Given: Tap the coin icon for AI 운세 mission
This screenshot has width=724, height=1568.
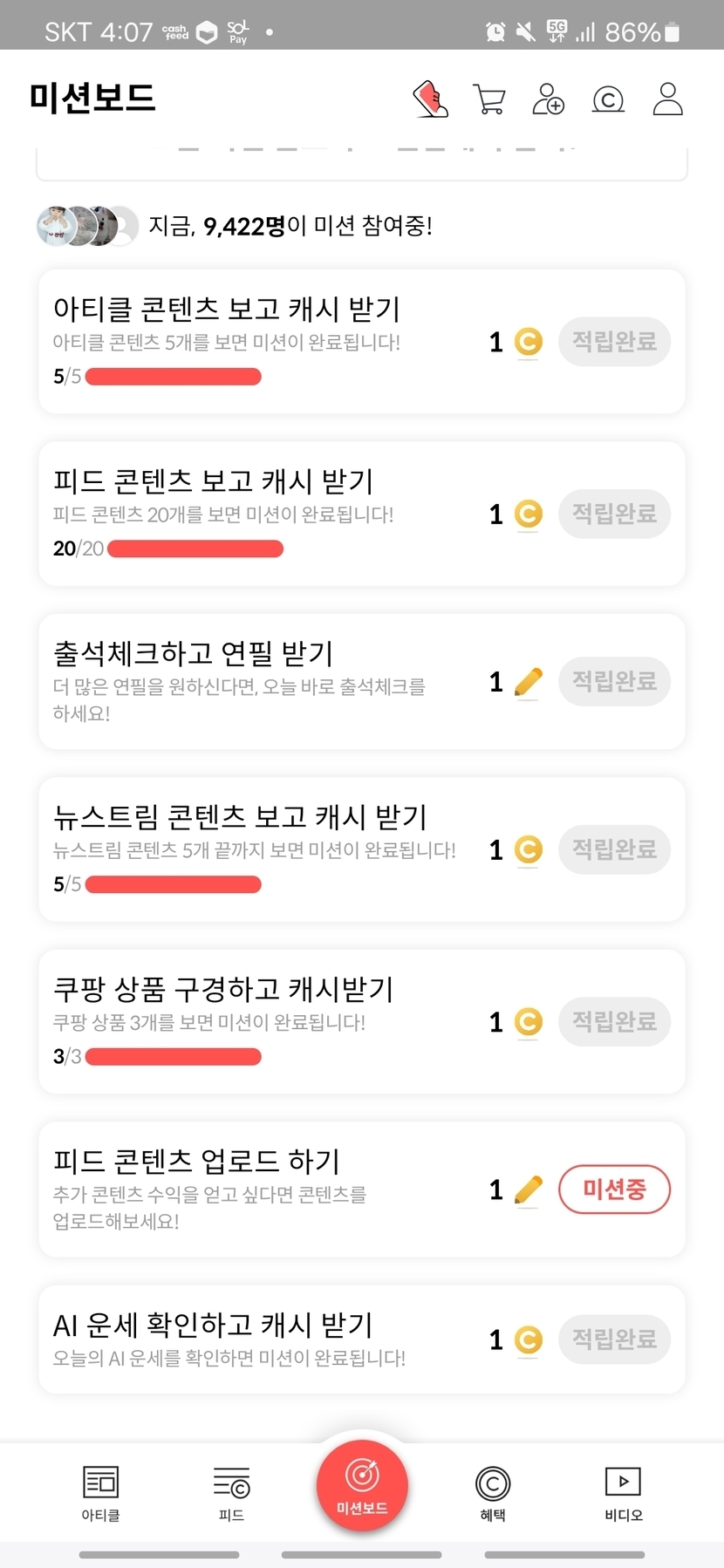Looking at the screenshot, I should [x=528, y=1340].
